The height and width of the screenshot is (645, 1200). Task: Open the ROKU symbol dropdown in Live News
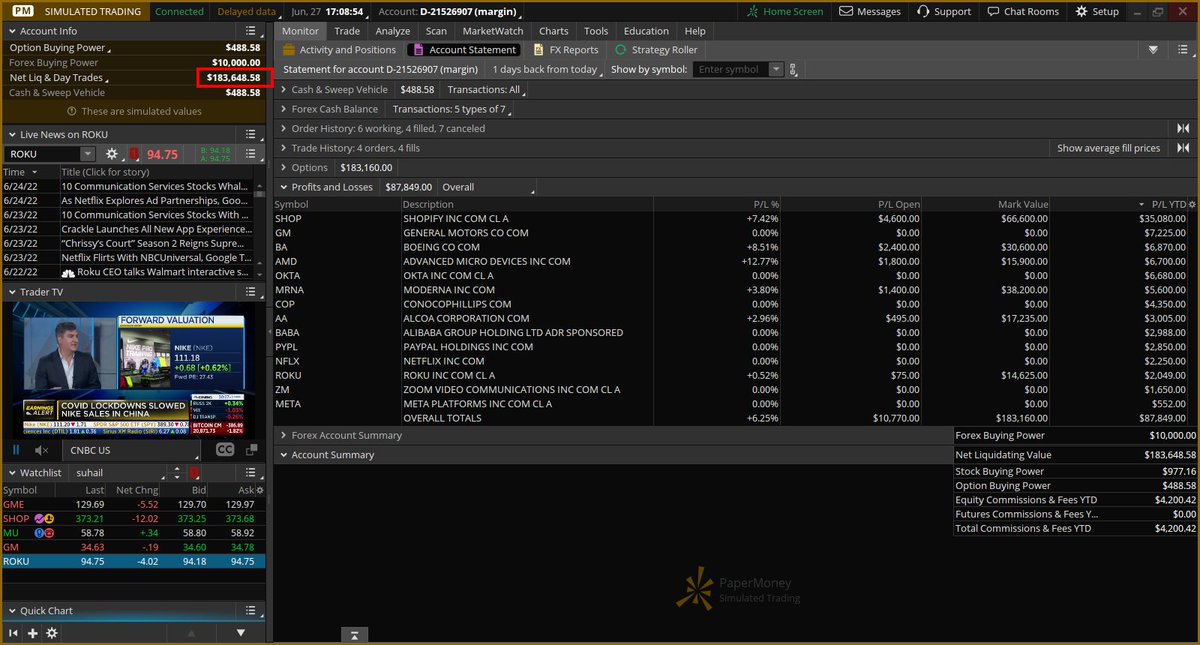coord(87,154)
